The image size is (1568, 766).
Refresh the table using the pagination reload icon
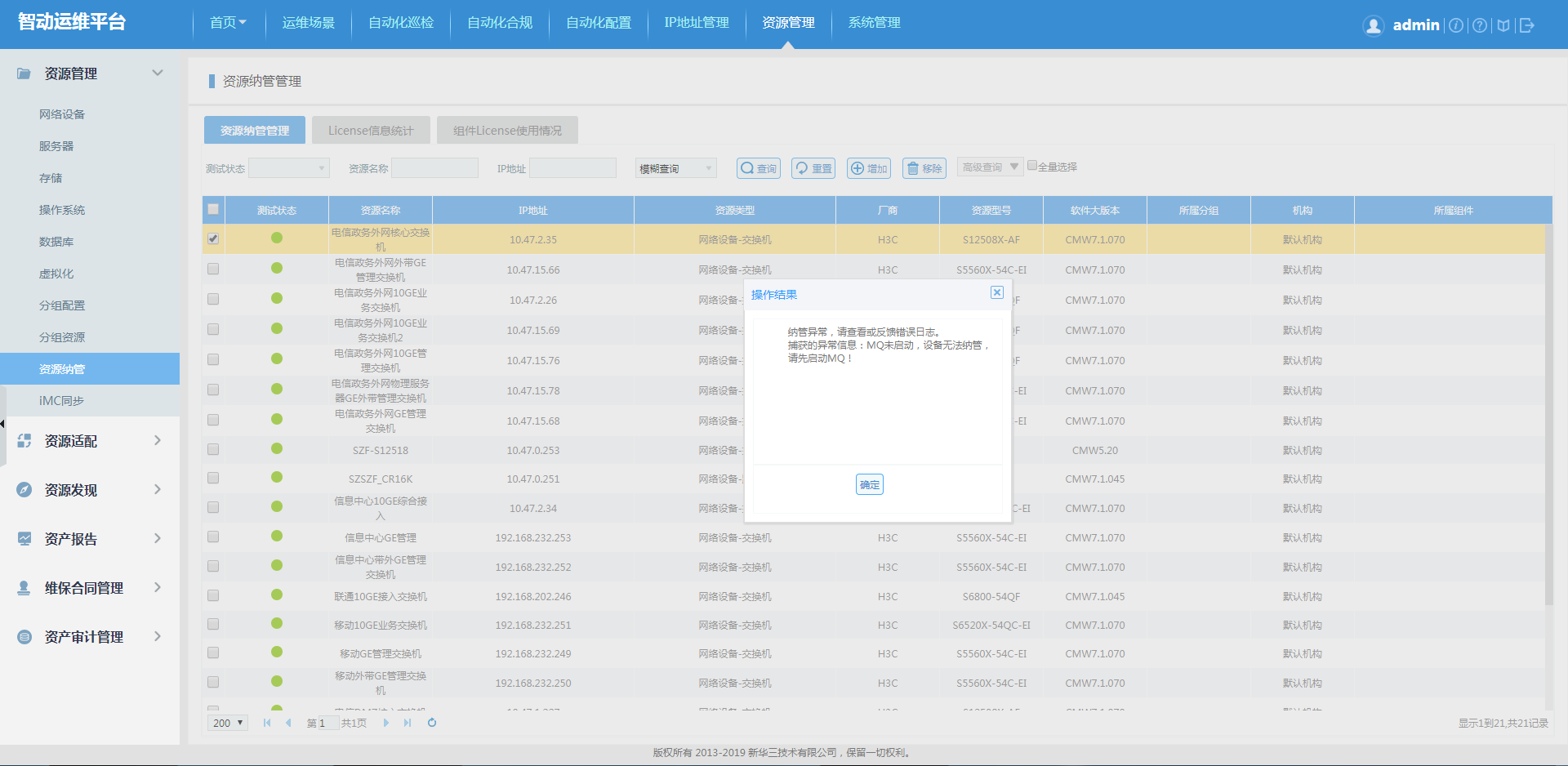pyautogui.click(x=432, y=723)
